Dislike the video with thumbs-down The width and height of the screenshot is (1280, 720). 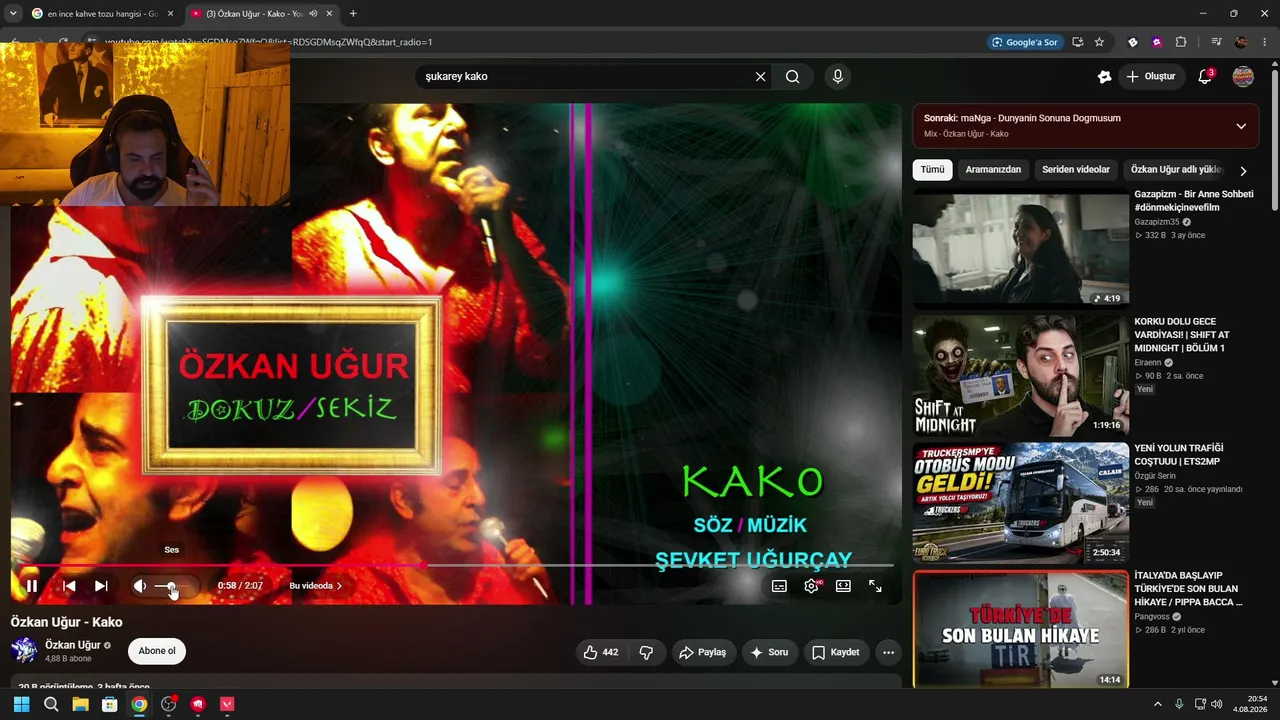point(646,652)
